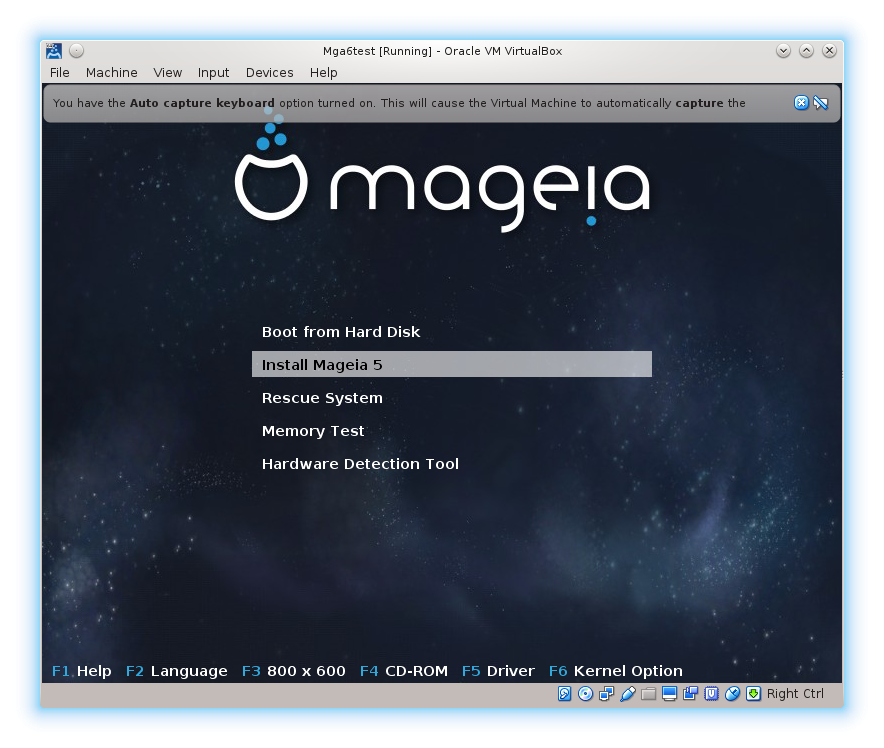
Task: Close the VirtualBox window
Action: (x=829, y=51)
